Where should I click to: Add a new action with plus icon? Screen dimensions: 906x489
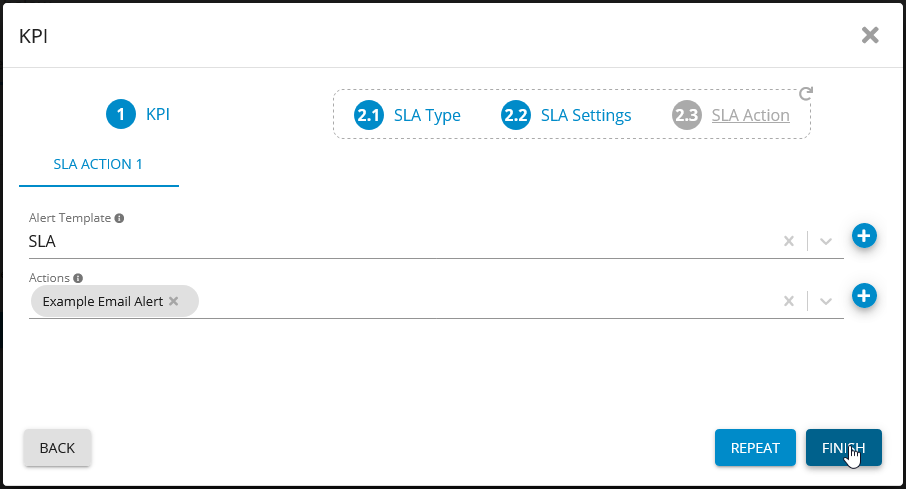coord(864,296)
